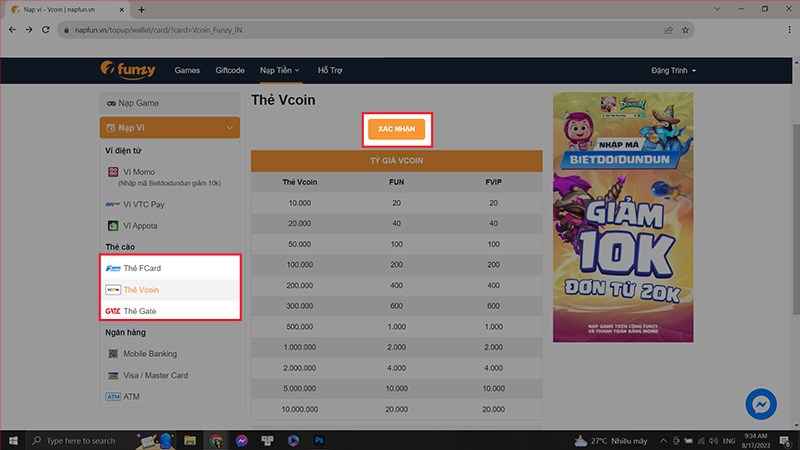Reload the page
800x450 pixels.
tap(46, 30)
